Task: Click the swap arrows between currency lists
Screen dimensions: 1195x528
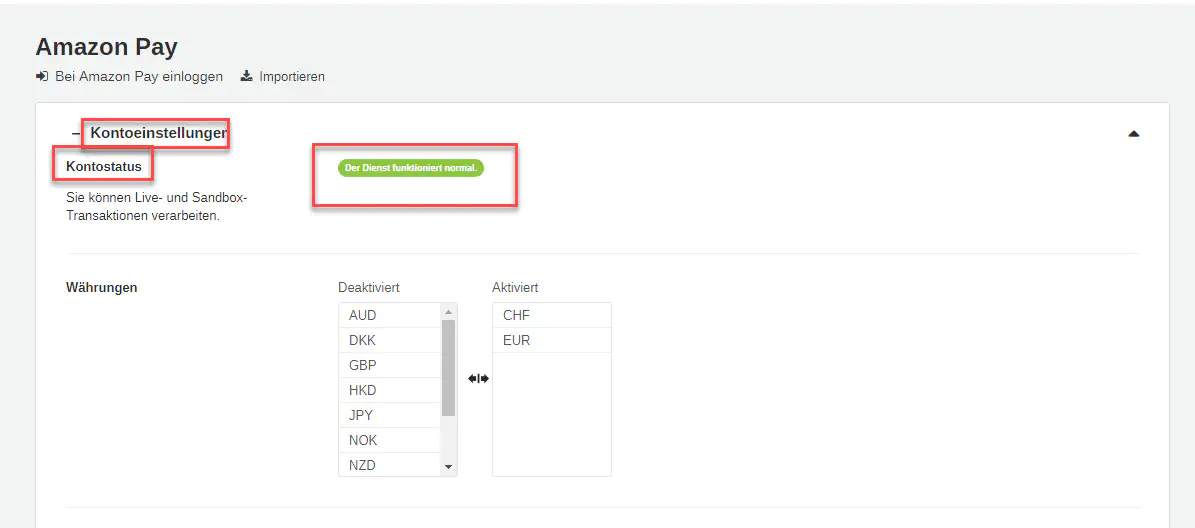Action: click(x=478, y=378)
